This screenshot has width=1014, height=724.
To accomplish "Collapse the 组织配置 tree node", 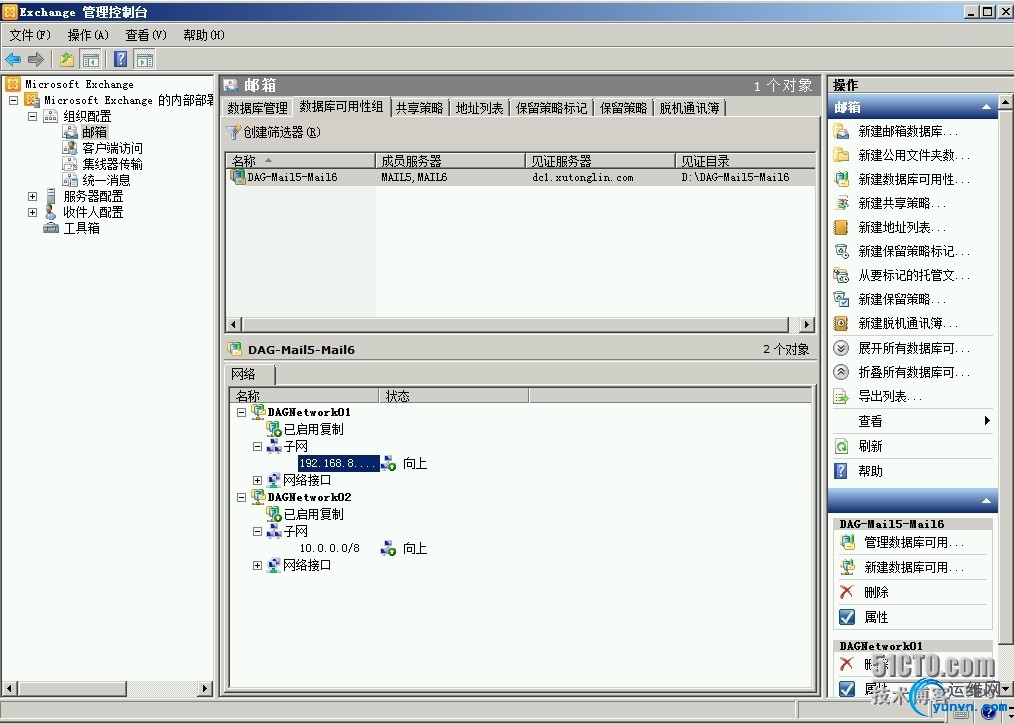I will pos(32,116).
